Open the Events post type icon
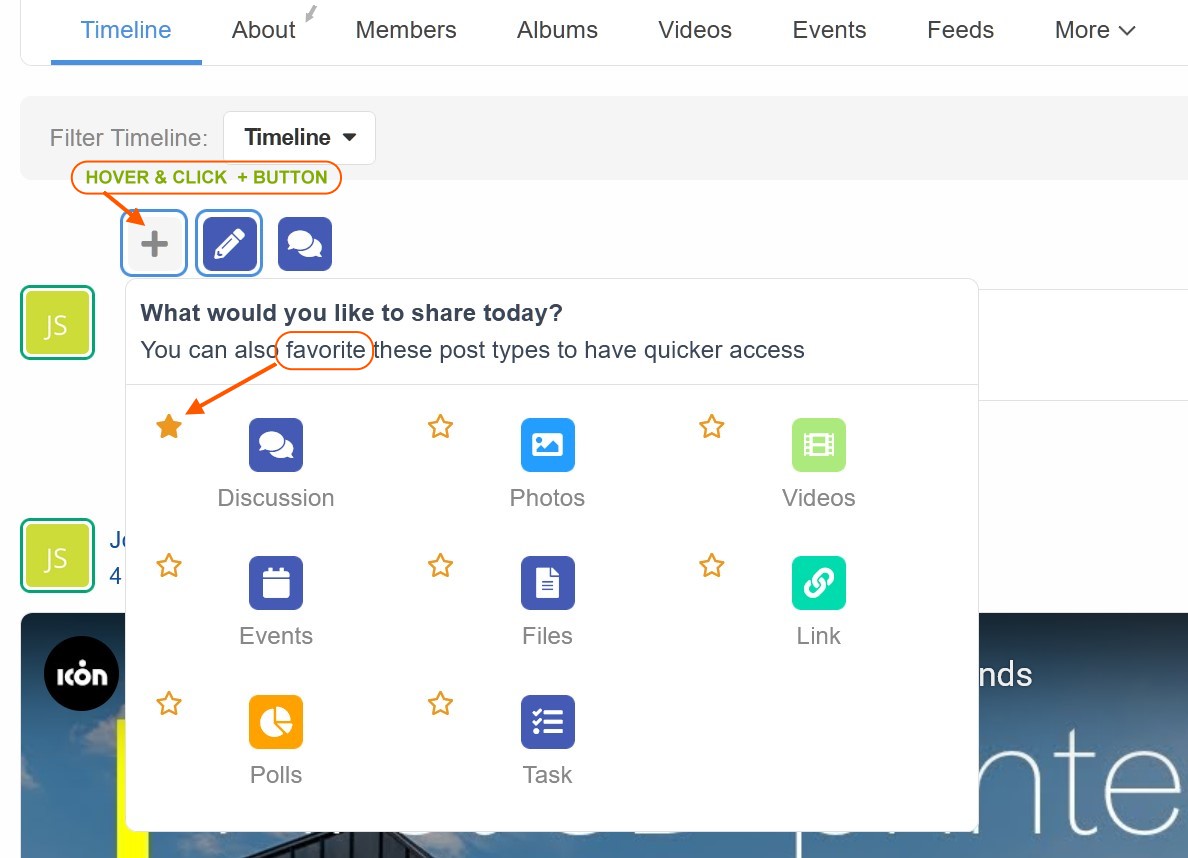Image resolution: width=1188 pixels, height=858 pixels. coord(276,583)
